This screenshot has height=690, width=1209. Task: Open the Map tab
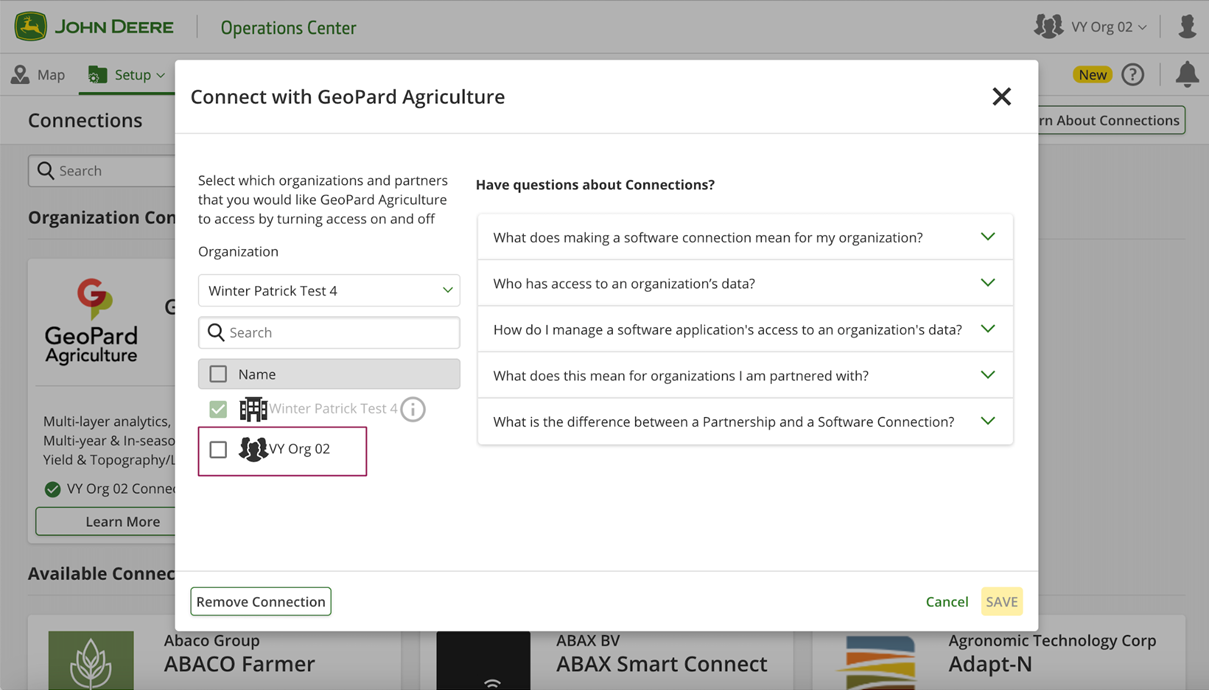click(x=39, y=75)
